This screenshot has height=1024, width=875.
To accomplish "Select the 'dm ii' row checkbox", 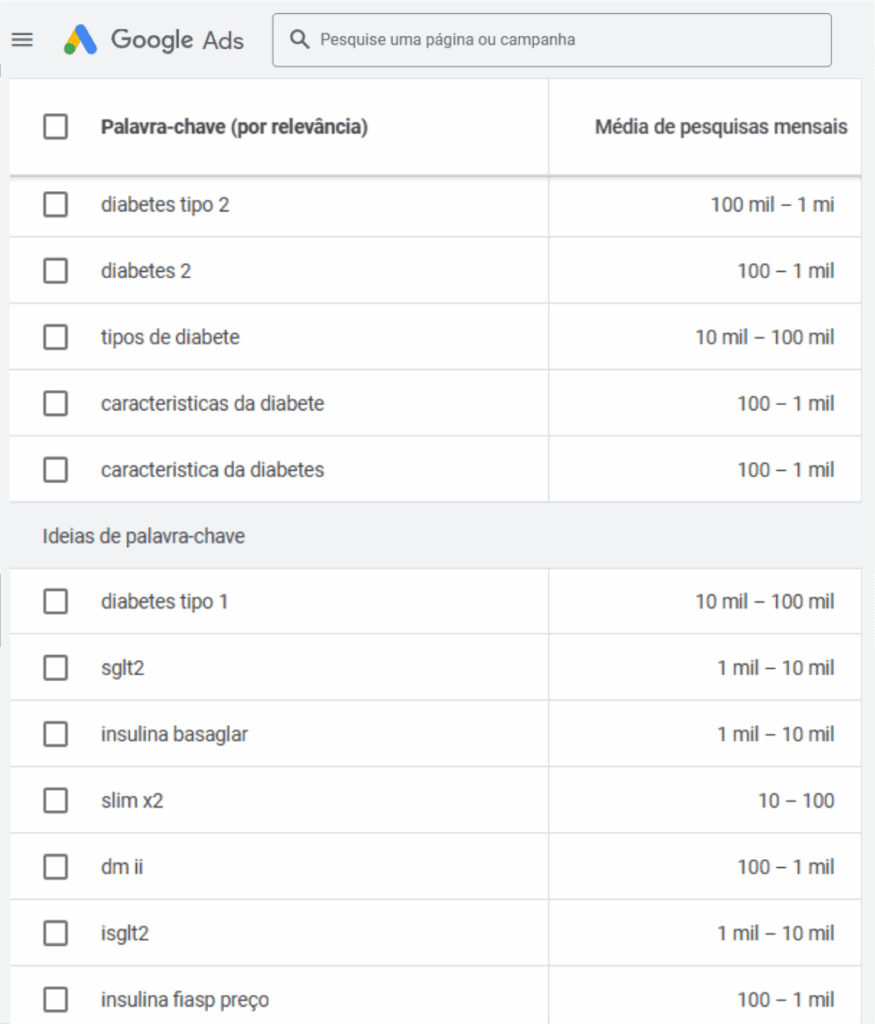I will (56, 867).
